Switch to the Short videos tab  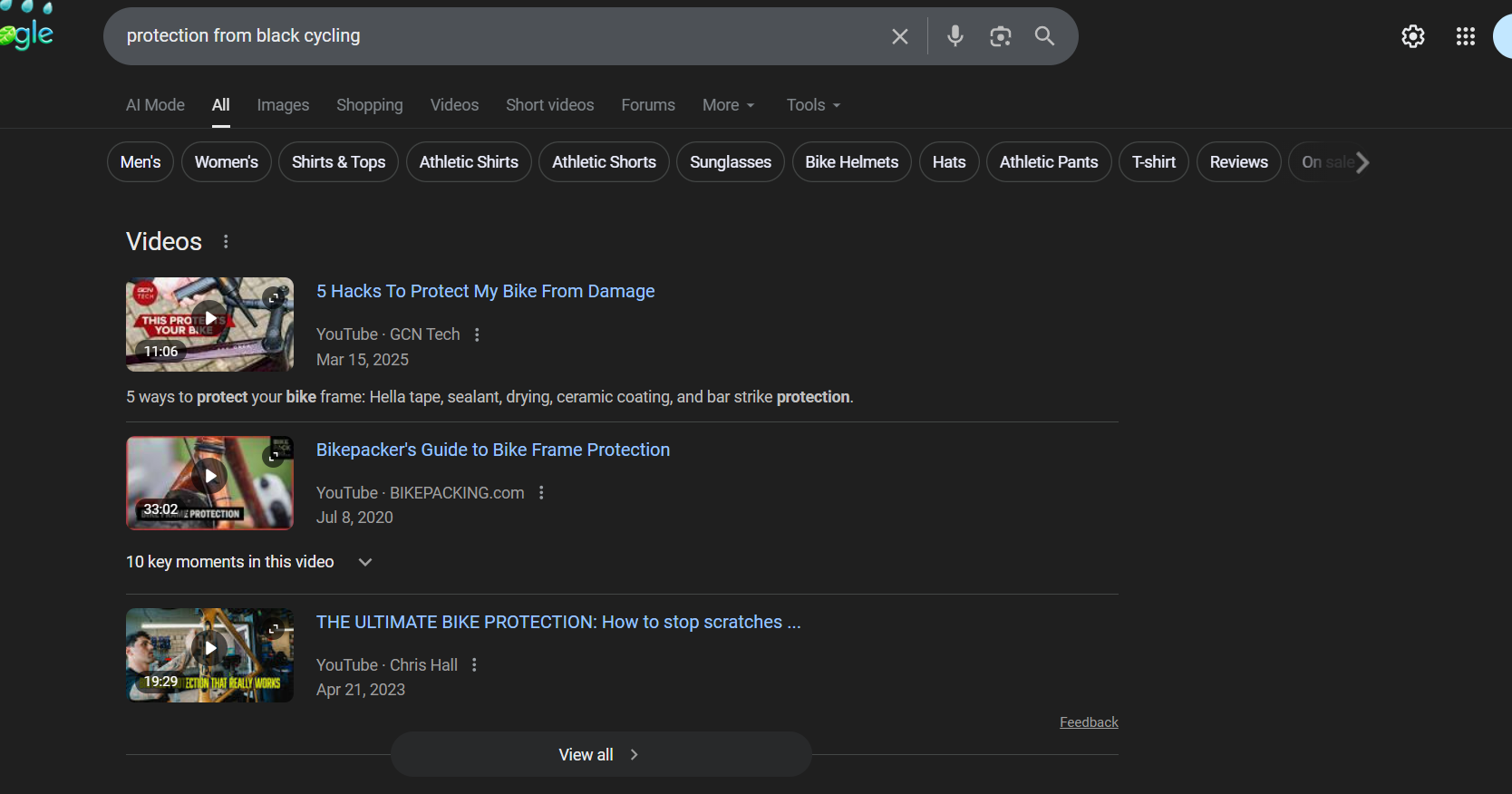click(550, 105)
